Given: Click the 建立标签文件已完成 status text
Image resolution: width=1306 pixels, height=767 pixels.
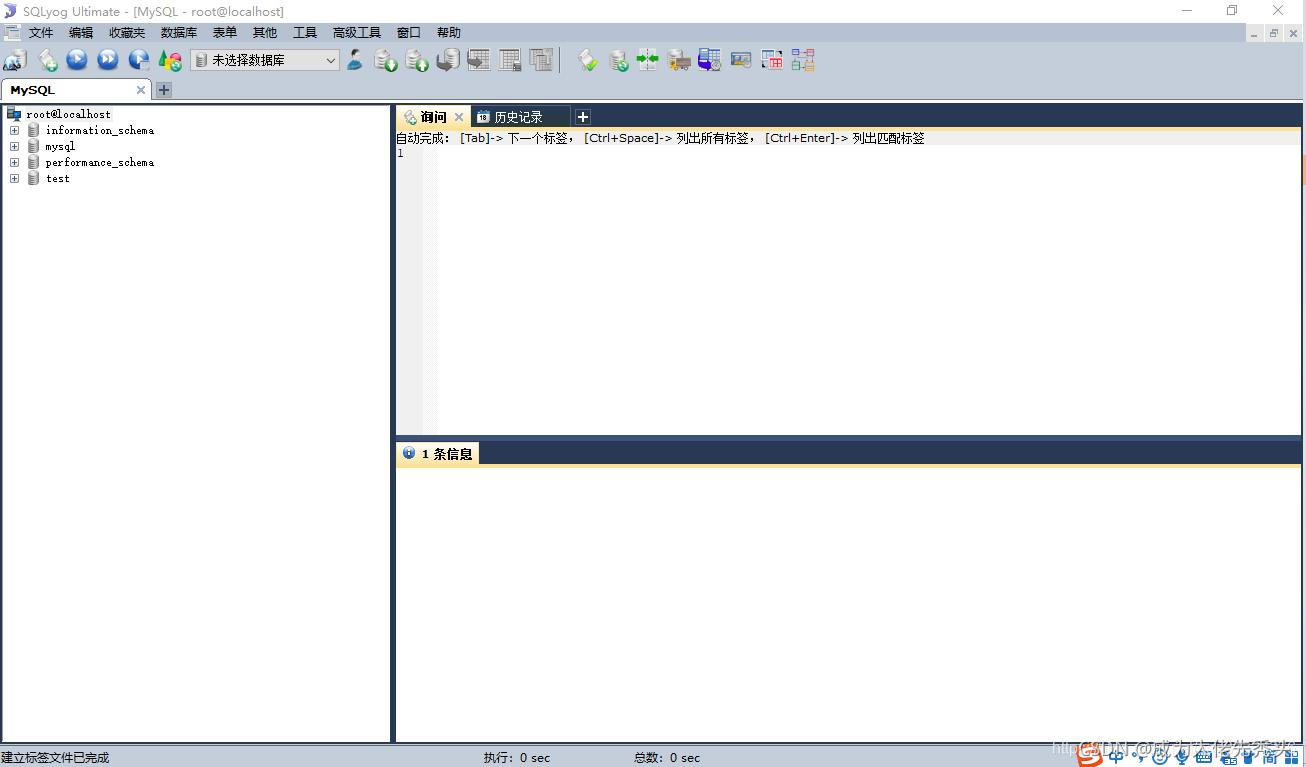Looking at the screenshot, I should pos(55,758).
